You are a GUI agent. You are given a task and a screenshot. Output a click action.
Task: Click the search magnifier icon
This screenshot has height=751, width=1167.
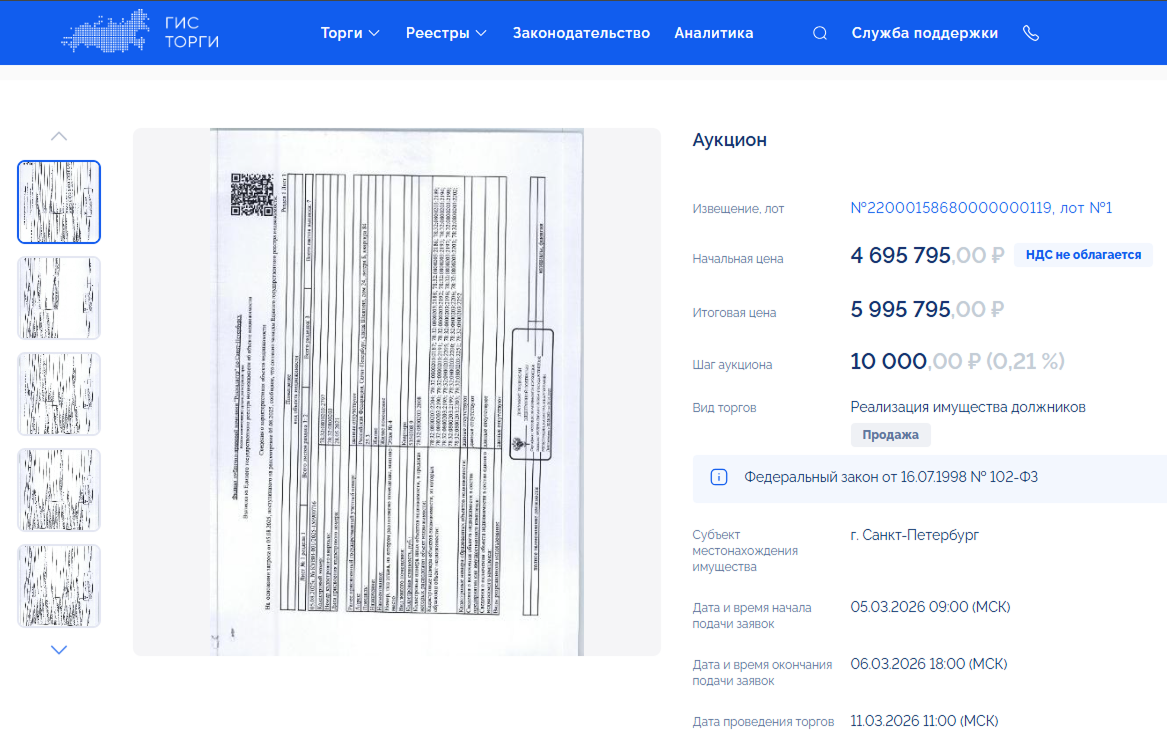point(819,33)
